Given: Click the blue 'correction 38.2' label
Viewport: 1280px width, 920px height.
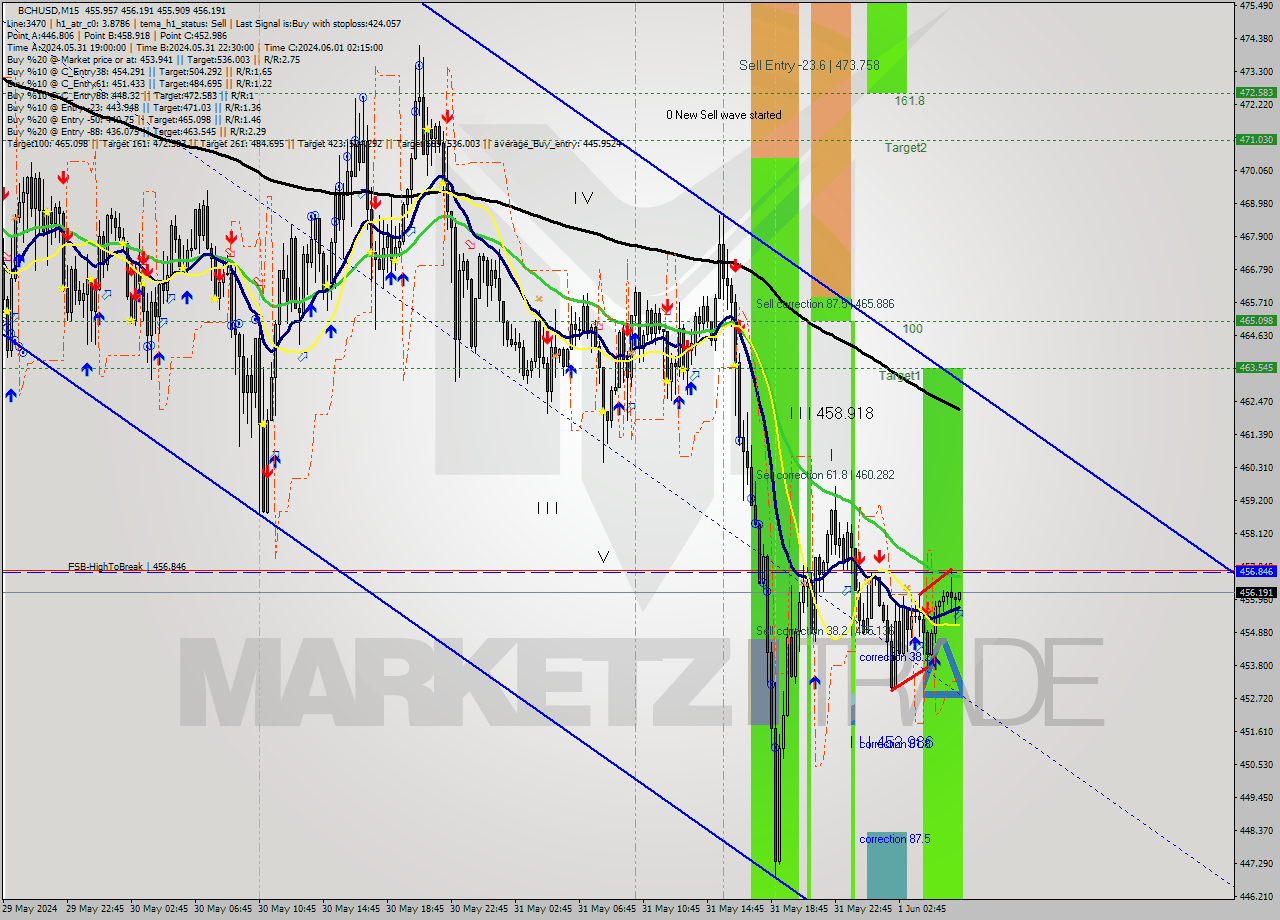Looking at the screenshot, I should pyautogui.click(x=895, y=657).
